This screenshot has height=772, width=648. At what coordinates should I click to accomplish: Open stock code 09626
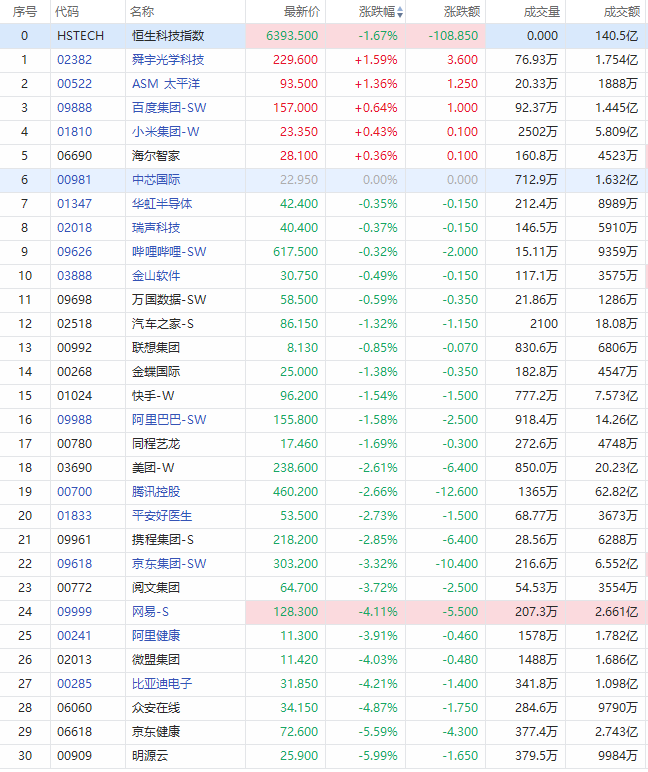pyautogui.click(x=74, y=252)
